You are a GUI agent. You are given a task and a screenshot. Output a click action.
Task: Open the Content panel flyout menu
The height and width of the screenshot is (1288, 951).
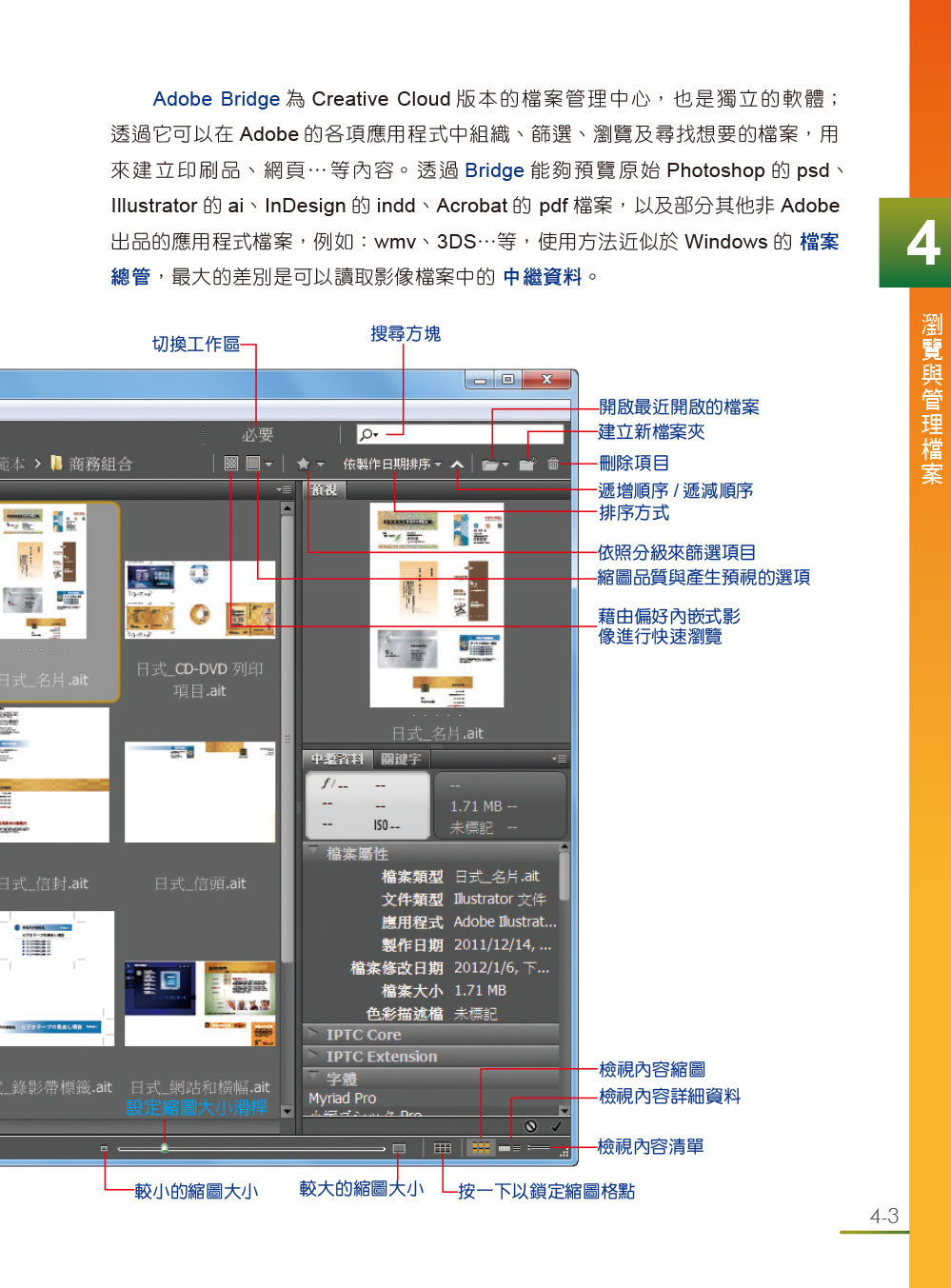(x=284, y=489)
